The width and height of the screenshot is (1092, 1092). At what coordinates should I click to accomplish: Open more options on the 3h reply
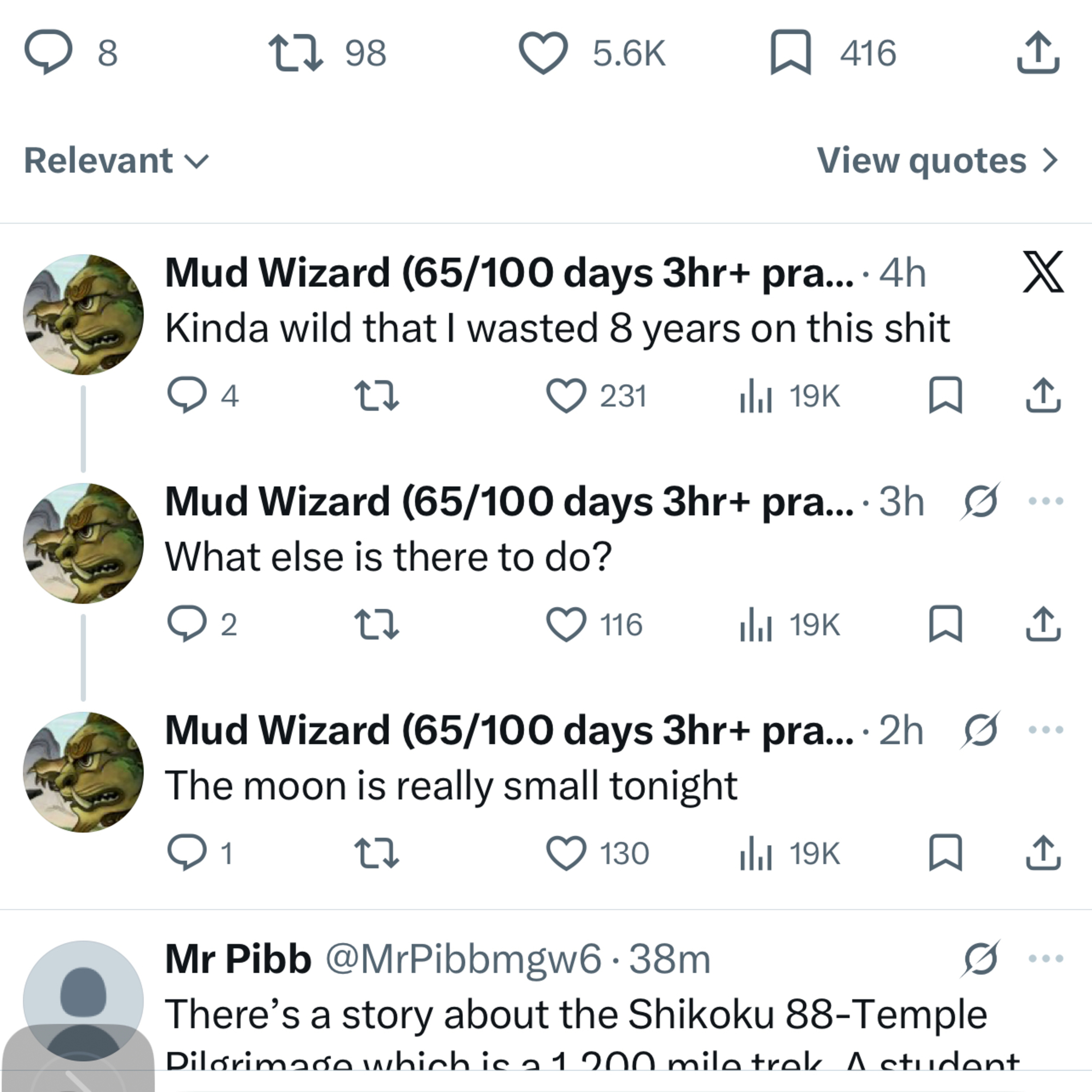coord(1046,501)
